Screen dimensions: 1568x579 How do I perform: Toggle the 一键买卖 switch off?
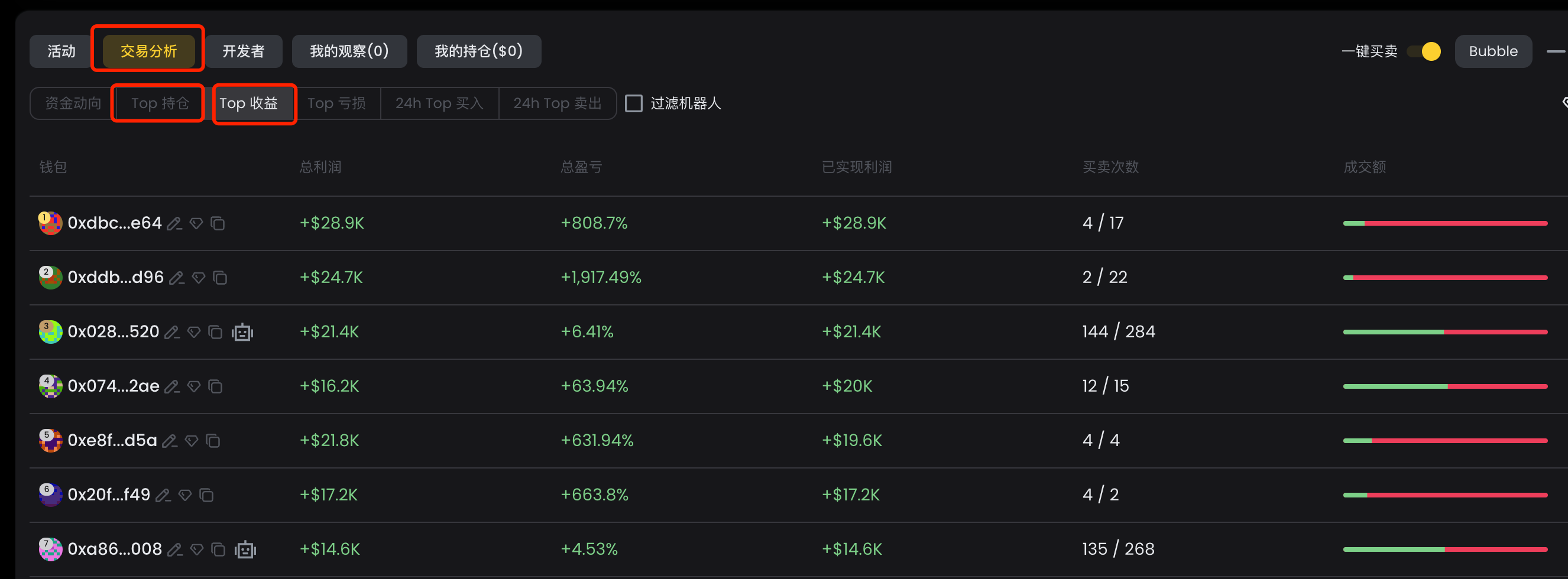pos(1424,52)
